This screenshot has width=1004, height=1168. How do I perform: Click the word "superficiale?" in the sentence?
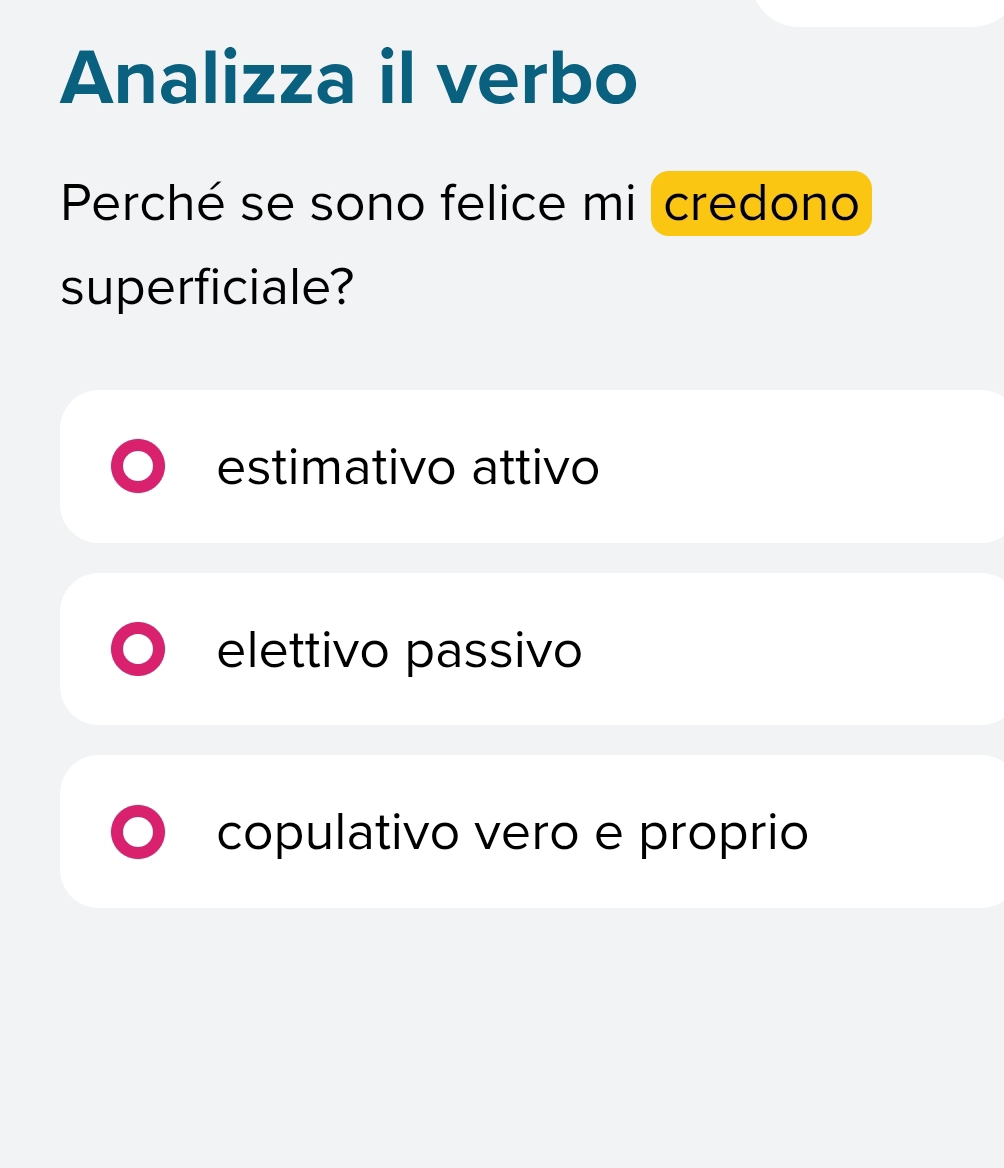(x=207, y=288)
